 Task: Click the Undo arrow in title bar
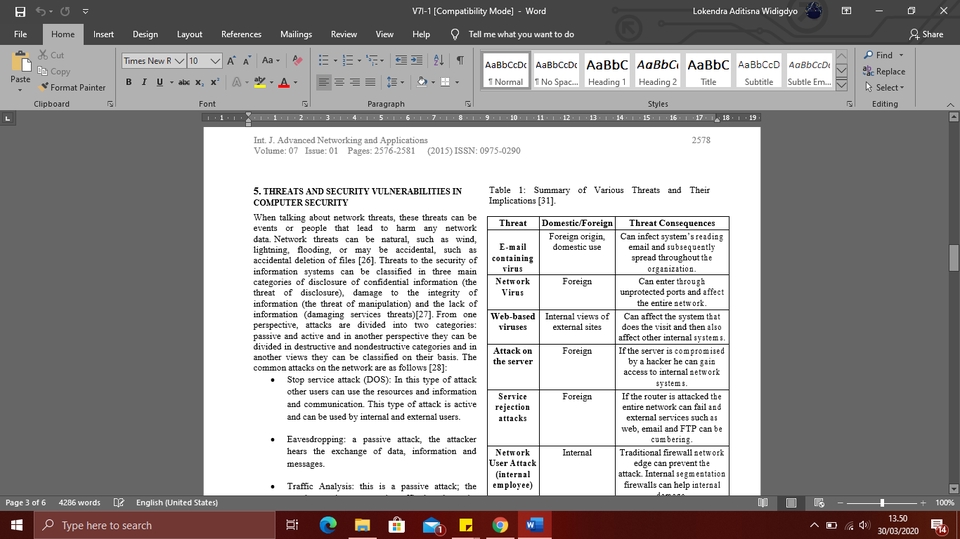click(x=40, y=11)
